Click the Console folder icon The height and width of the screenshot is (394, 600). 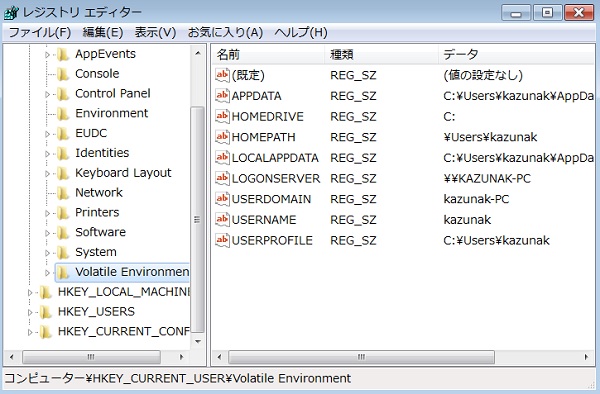[x=63, y=74]
